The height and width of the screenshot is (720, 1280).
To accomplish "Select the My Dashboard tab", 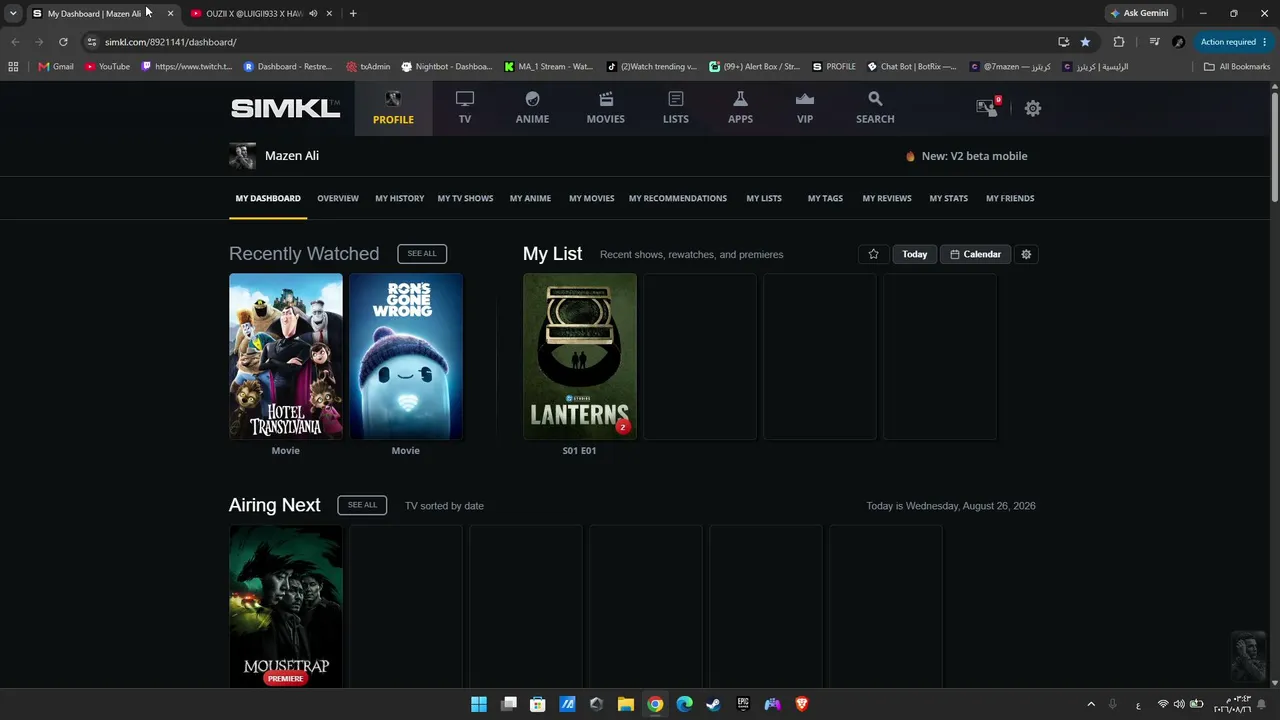I will pos(268,198).
